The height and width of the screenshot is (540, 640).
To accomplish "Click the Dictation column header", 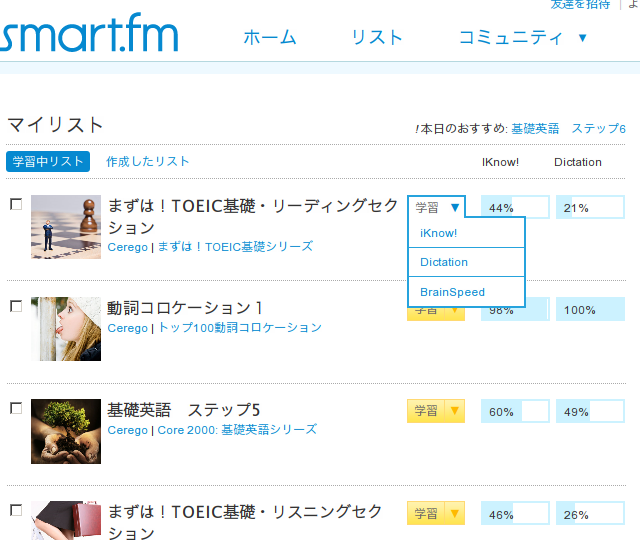I will [578, 162].
